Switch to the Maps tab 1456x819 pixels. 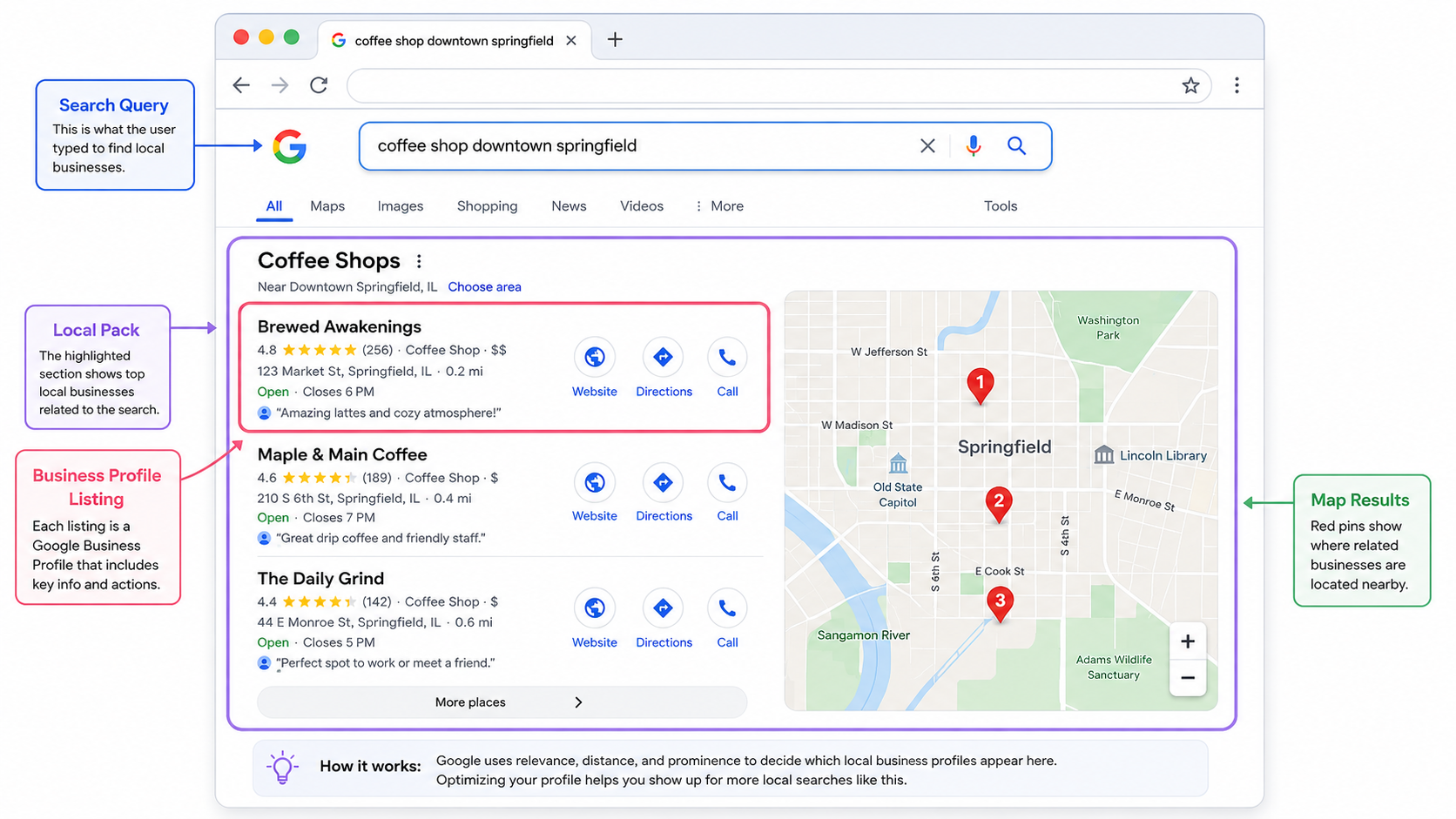coord(327,206)
